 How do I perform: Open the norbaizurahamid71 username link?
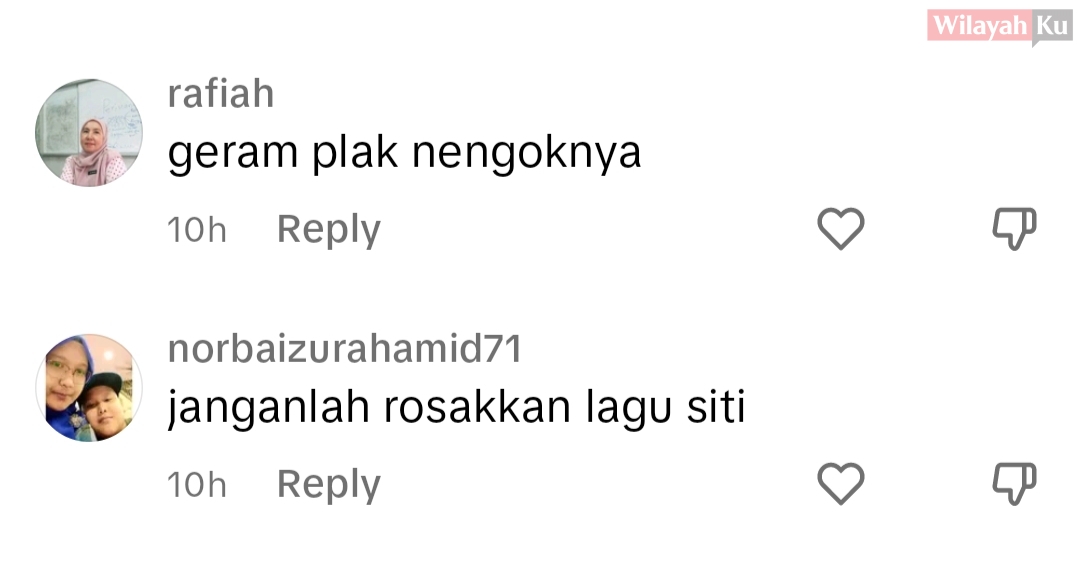(345, 349)
